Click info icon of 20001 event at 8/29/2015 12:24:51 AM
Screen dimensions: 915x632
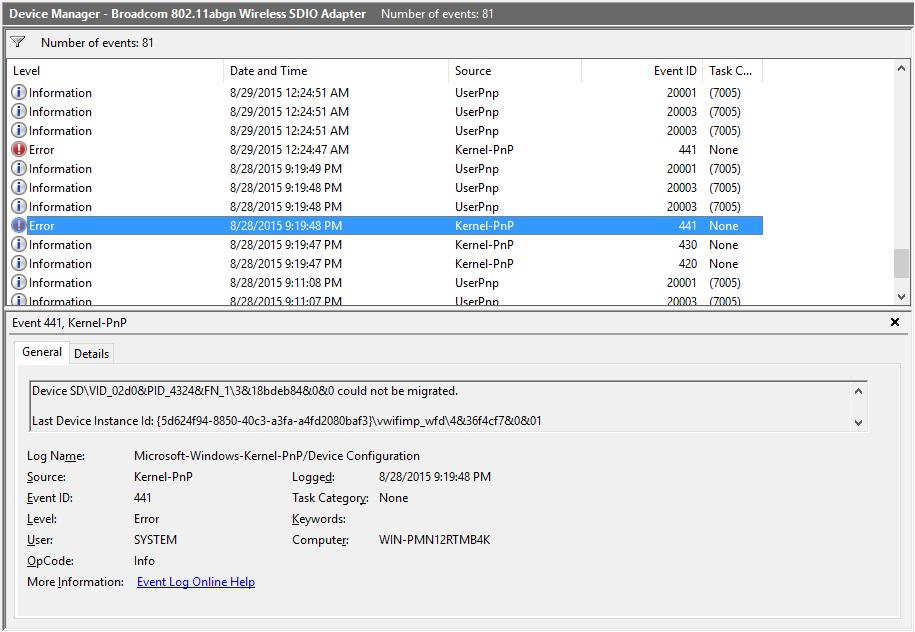coord(19,92)
